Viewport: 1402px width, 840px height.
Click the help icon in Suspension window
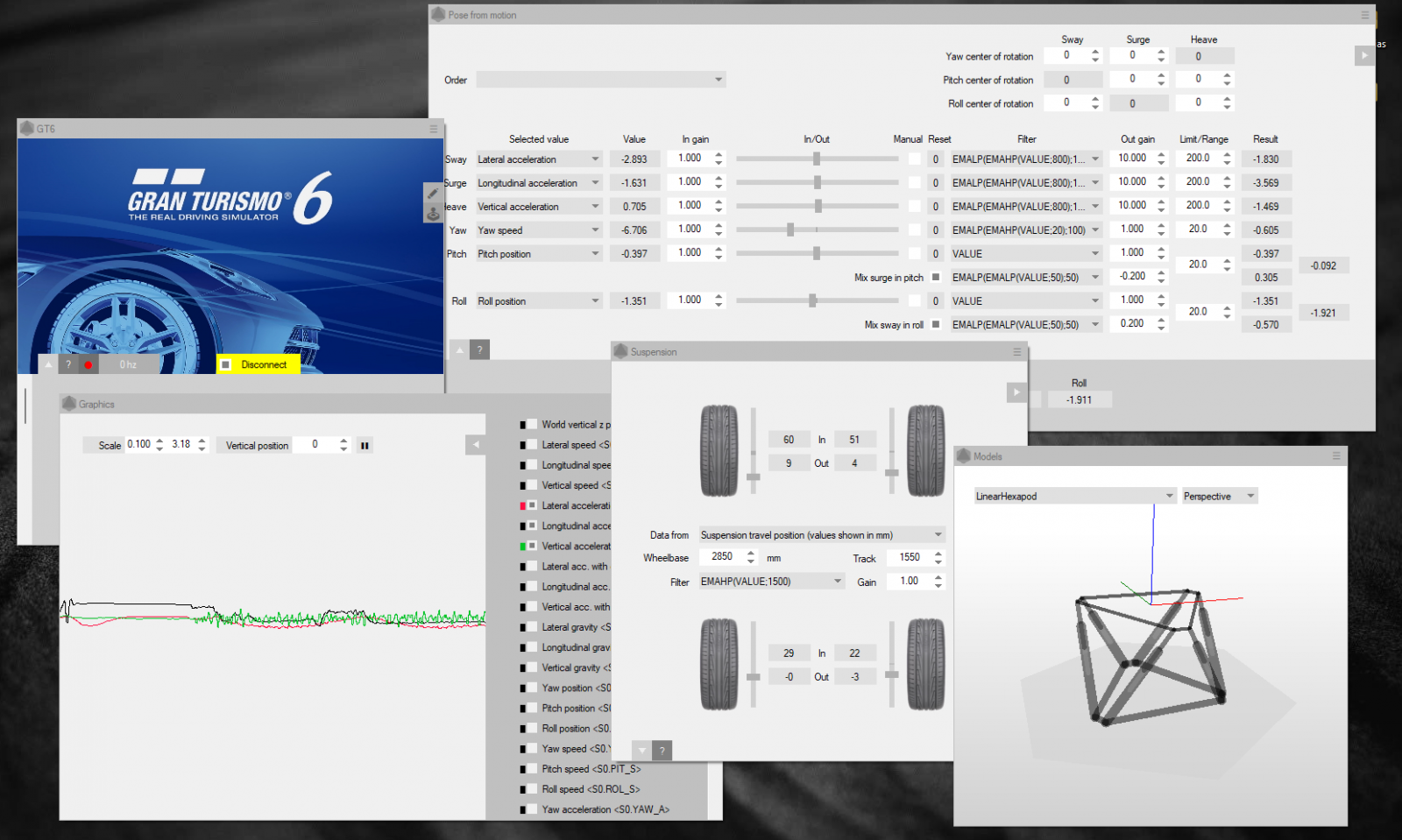click(662, 751)
